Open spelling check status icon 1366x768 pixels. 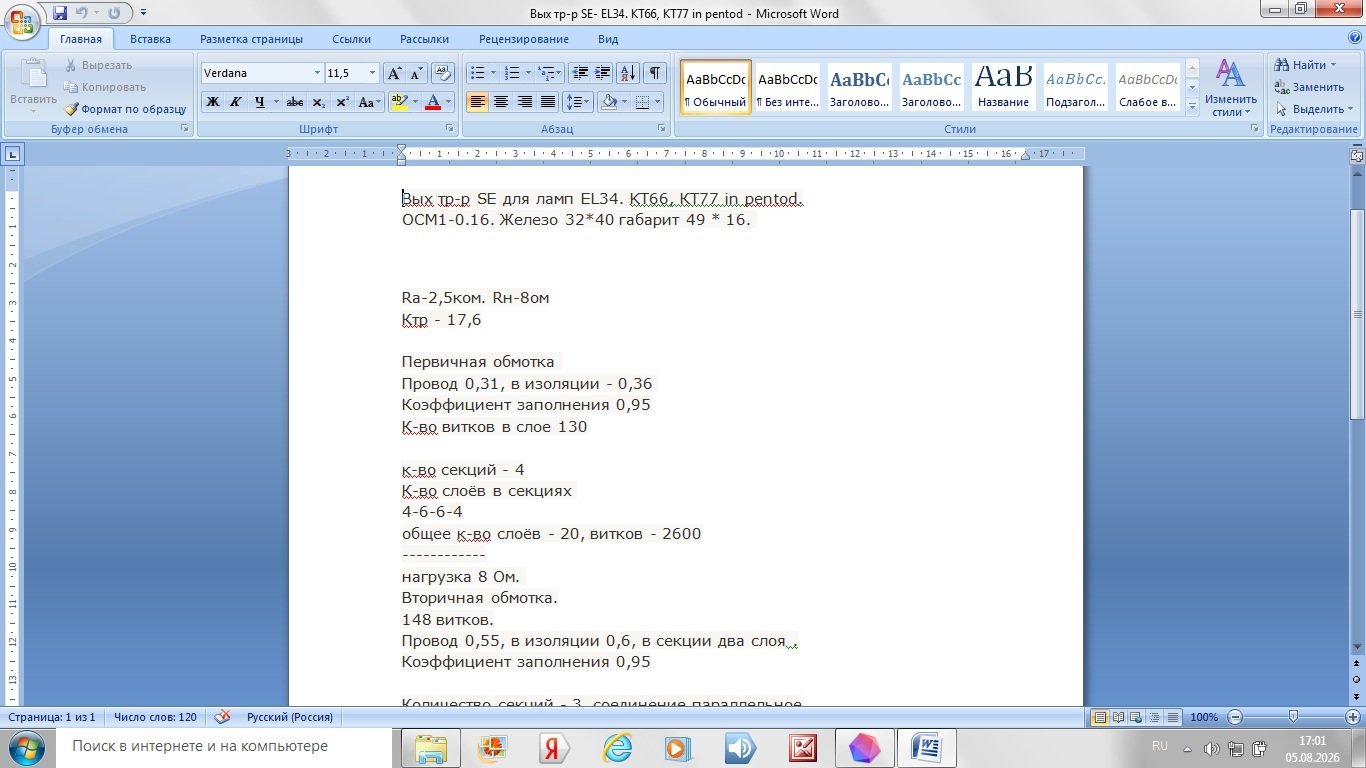223,717
